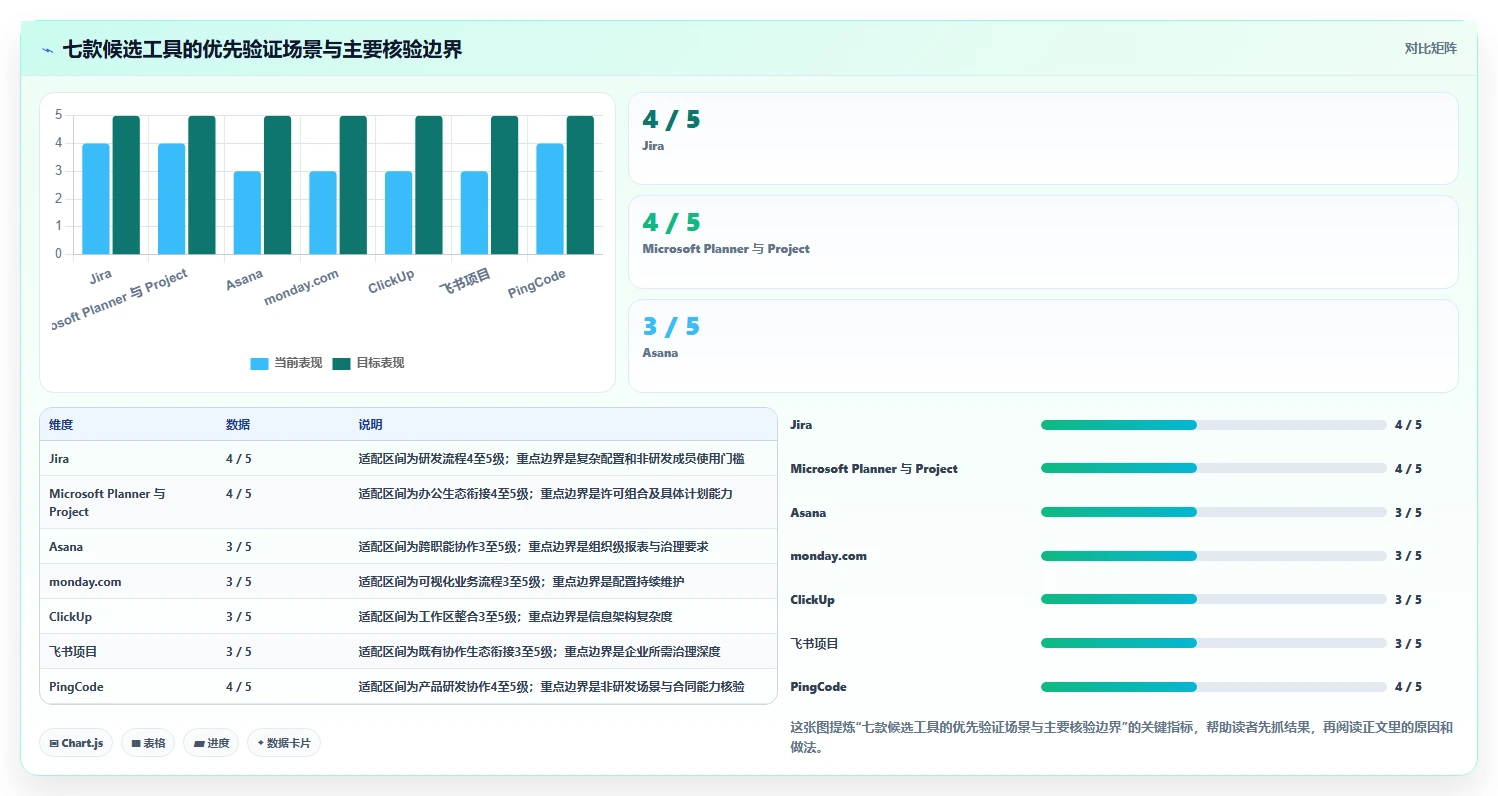Open the Asana 3 / 5 stat card
The image size is (1498, 796).
[x=1043, y=346]
